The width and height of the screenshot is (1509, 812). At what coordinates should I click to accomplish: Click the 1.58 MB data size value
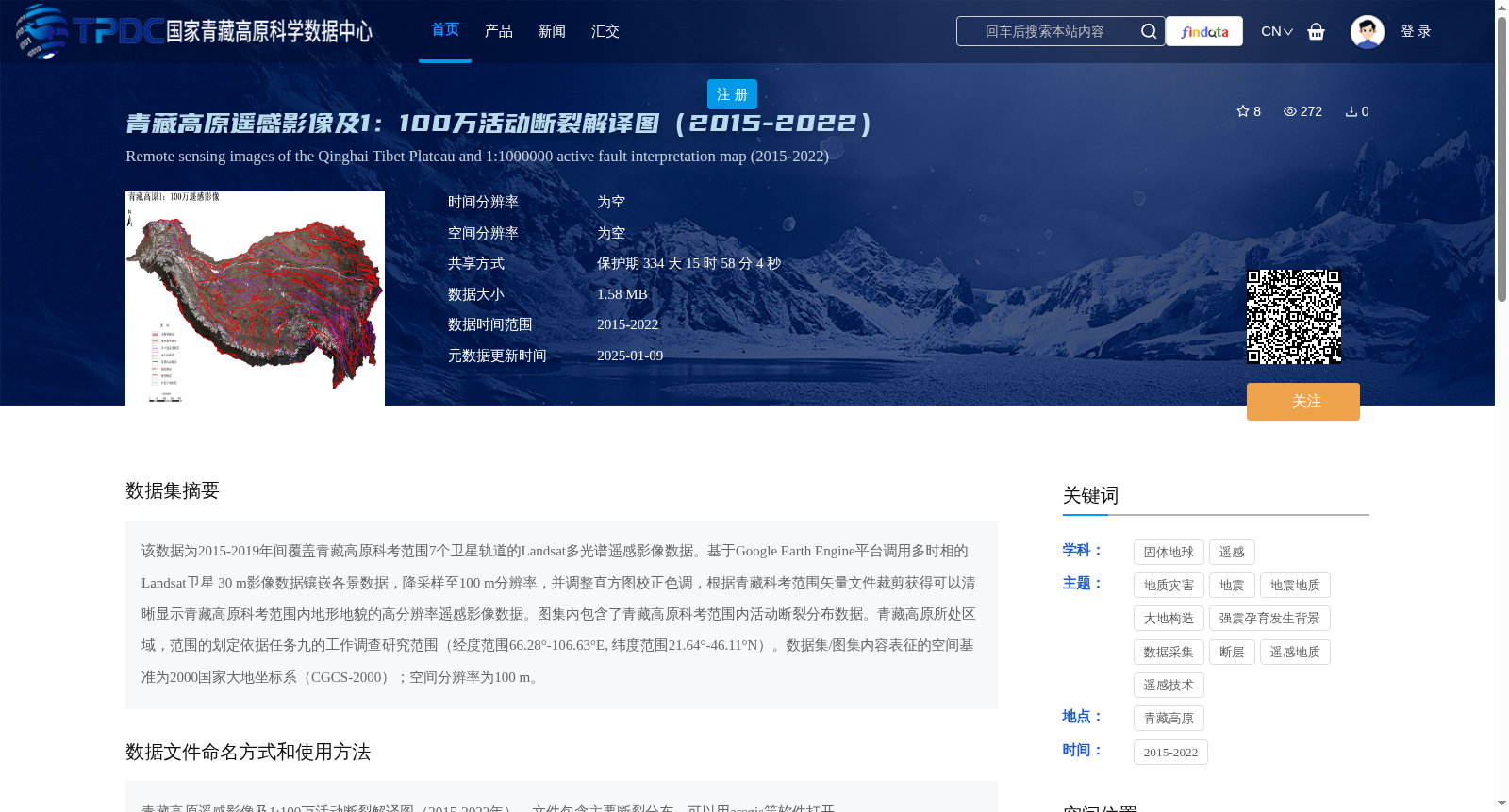(x=622, y=294)
